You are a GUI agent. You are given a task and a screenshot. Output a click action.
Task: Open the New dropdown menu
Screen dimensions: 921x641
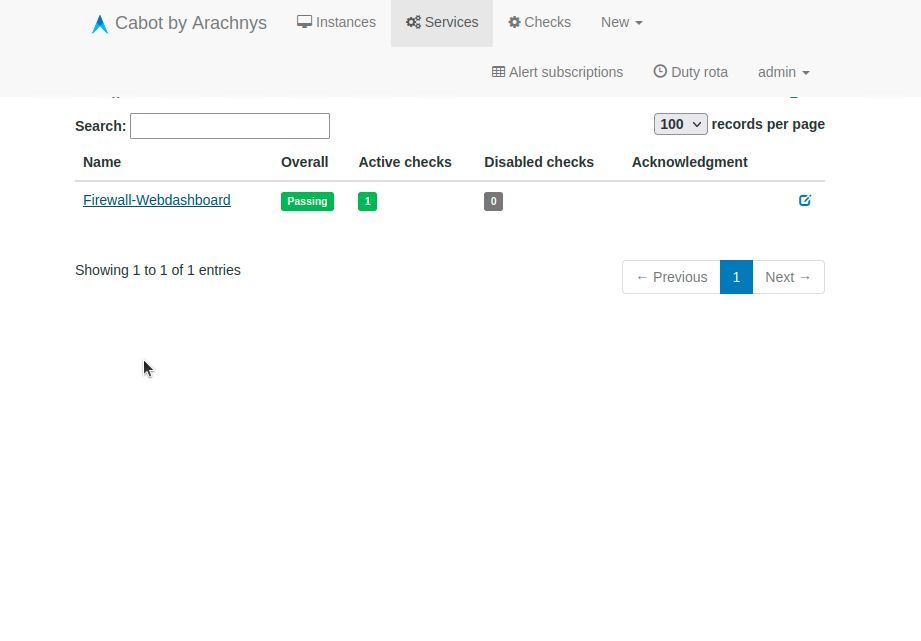point(621,21)
